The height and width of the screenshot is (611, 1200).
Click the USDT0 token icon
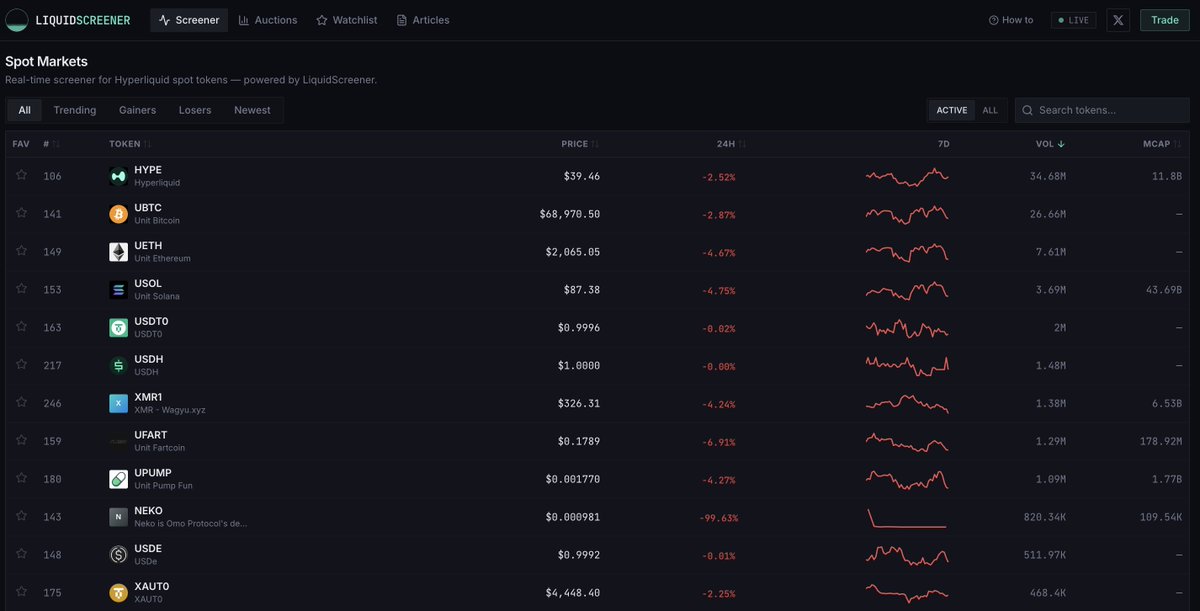pos(118,327)
